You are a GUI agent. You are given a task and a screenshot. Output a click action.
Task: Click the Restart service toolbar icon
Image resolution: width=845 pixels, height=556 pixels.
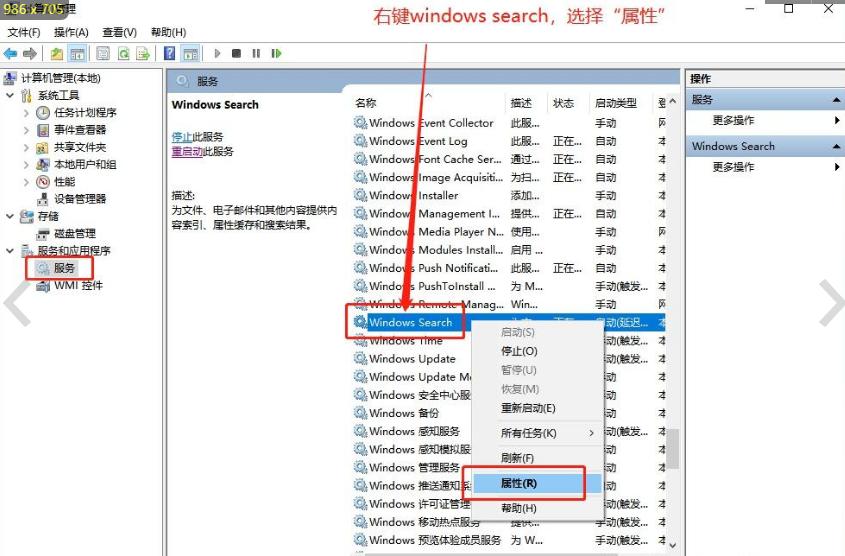click(276, 53)
